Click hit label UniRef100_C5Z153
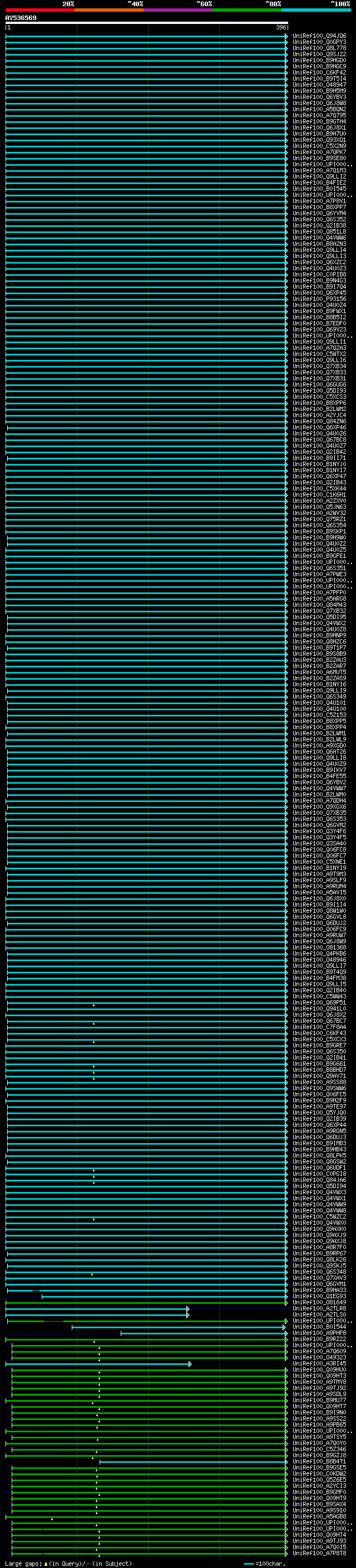Viewport: 356px width, 1568px height. coord(319,715)
